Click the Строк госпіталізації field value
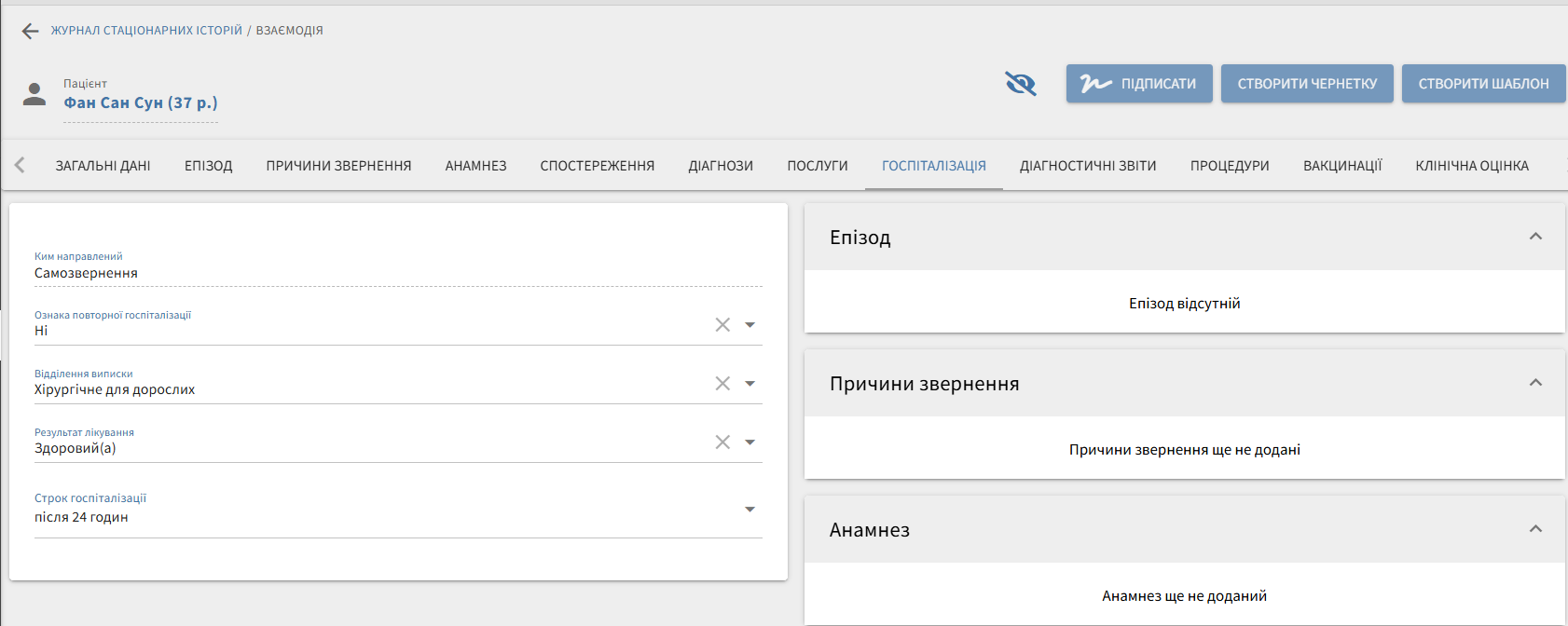The image size is (1568, 626). [x=81, y=517]
